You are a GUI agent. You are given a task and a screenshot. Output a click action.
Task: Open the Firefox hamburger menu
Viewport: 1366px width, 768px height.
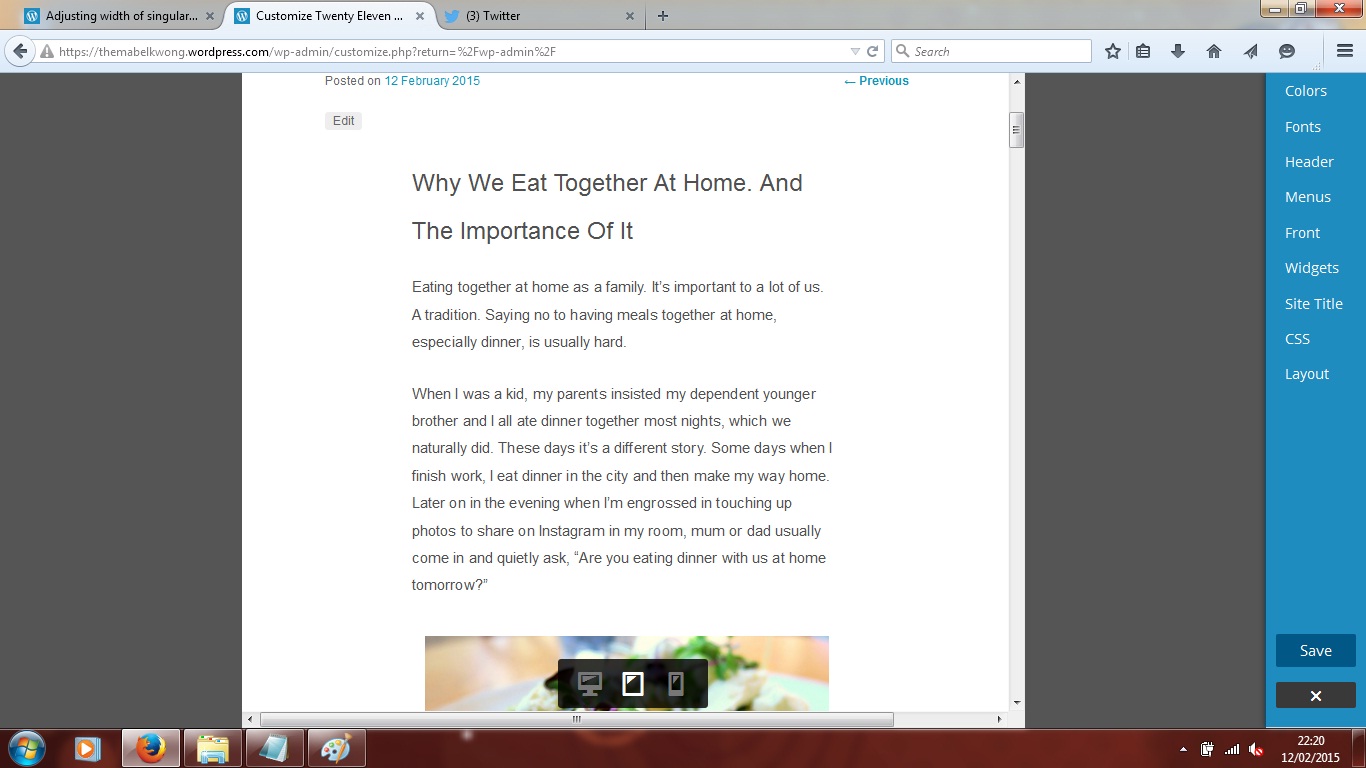[x=1344, y=51]
